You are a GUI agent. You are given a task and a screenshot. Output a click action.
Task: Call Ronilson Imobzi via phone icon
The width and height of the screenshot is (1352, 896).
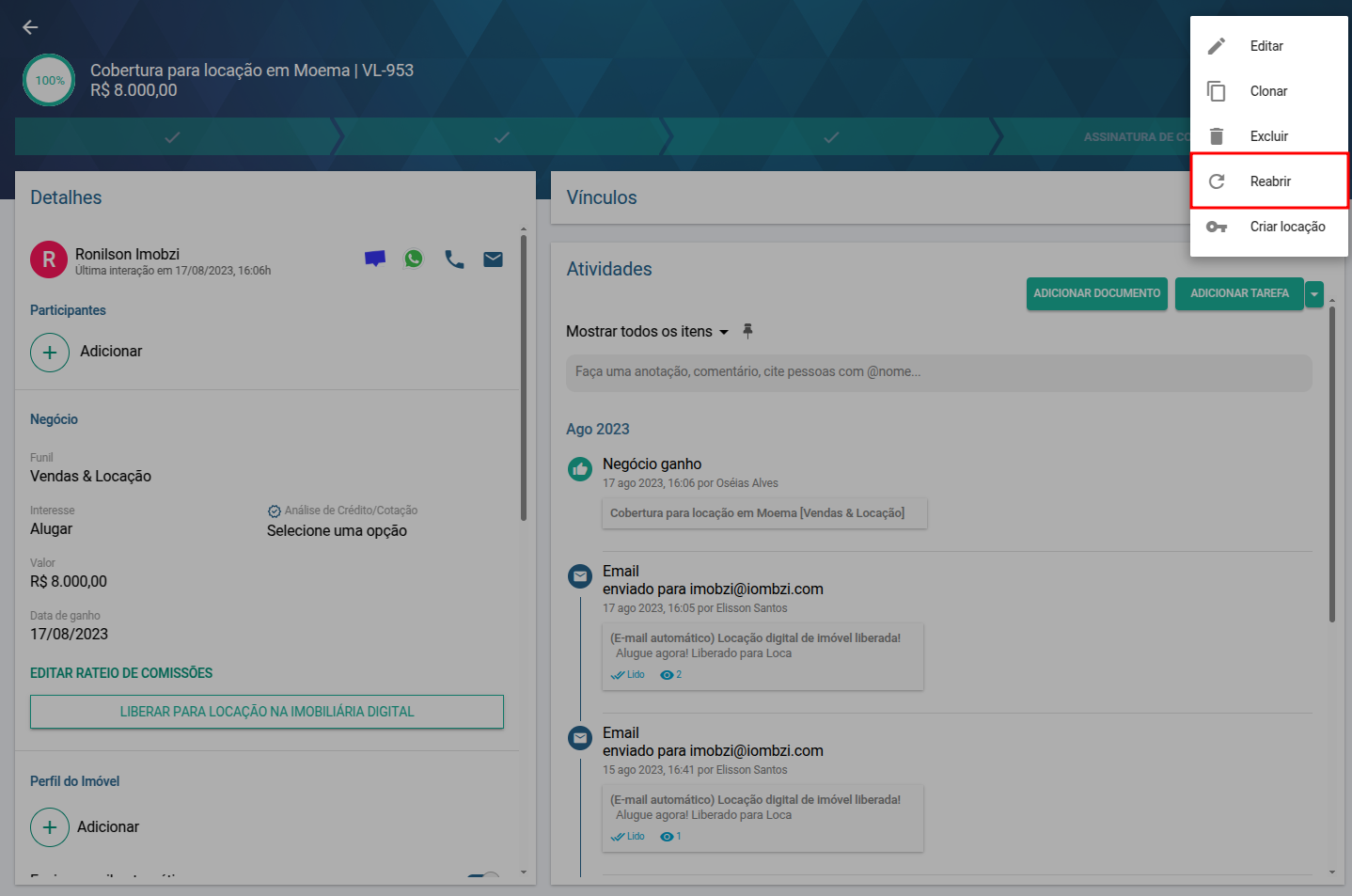click(x=454, y=259)
